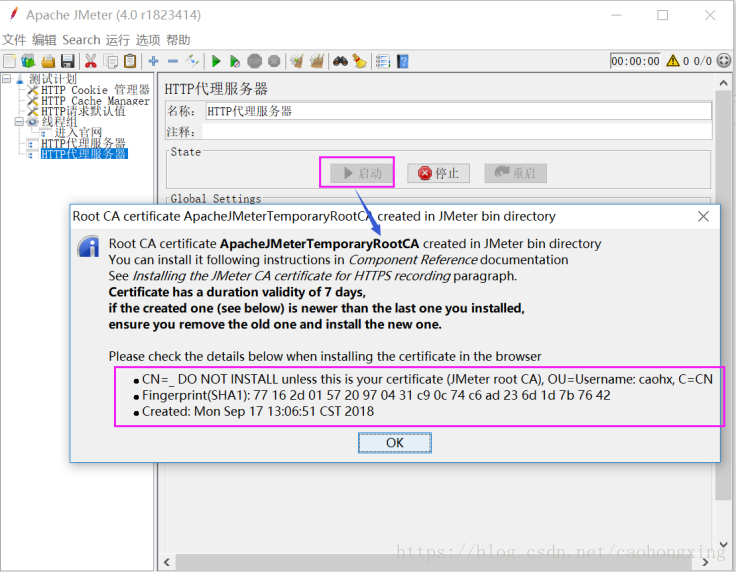Select 测试计划 test plan node

click(x=53, y=78)
